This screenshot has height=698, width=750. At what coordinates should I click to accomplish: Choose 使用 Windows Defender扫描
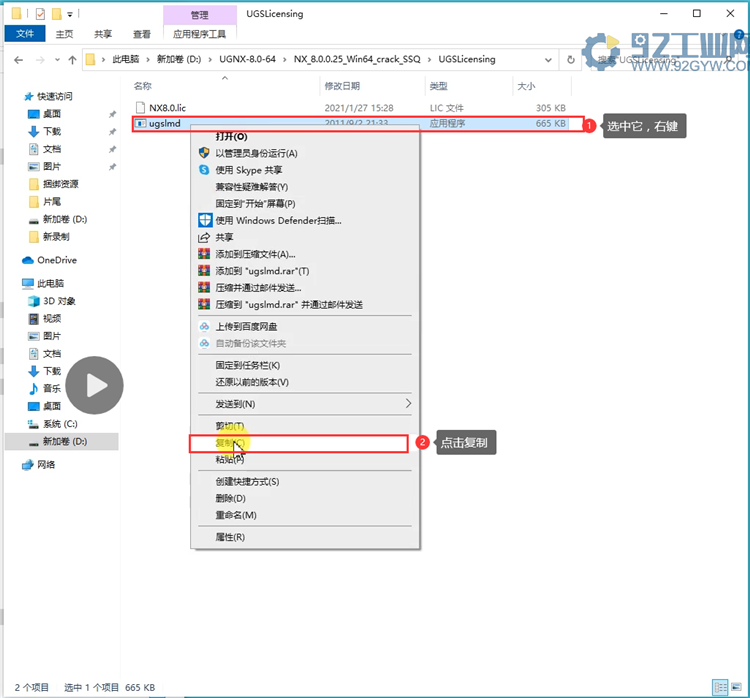point(305,220)
